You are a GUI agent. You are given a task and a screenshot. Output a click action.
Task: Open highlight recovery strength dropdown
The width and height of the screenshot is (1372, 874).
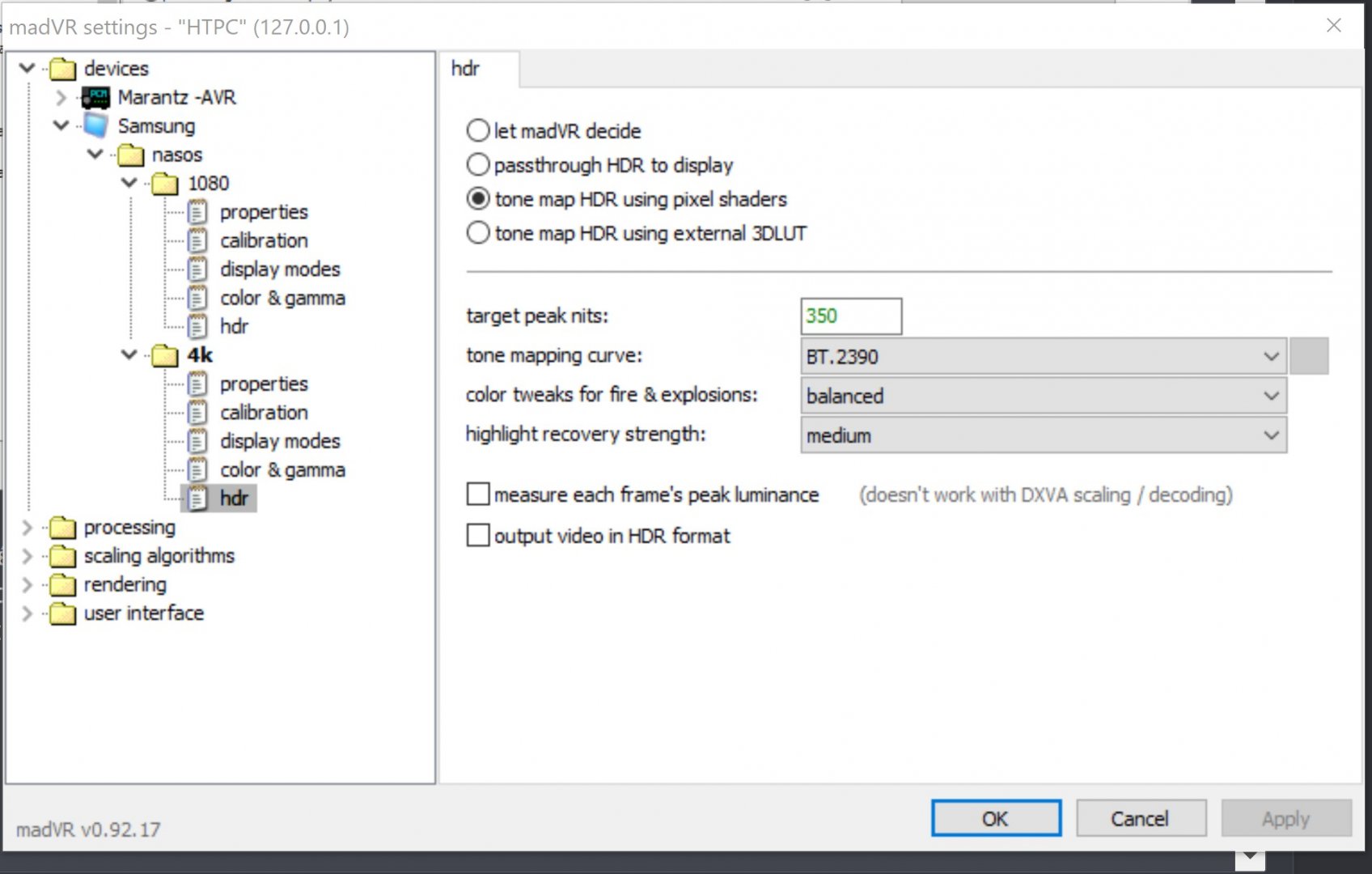(1043, 435)
